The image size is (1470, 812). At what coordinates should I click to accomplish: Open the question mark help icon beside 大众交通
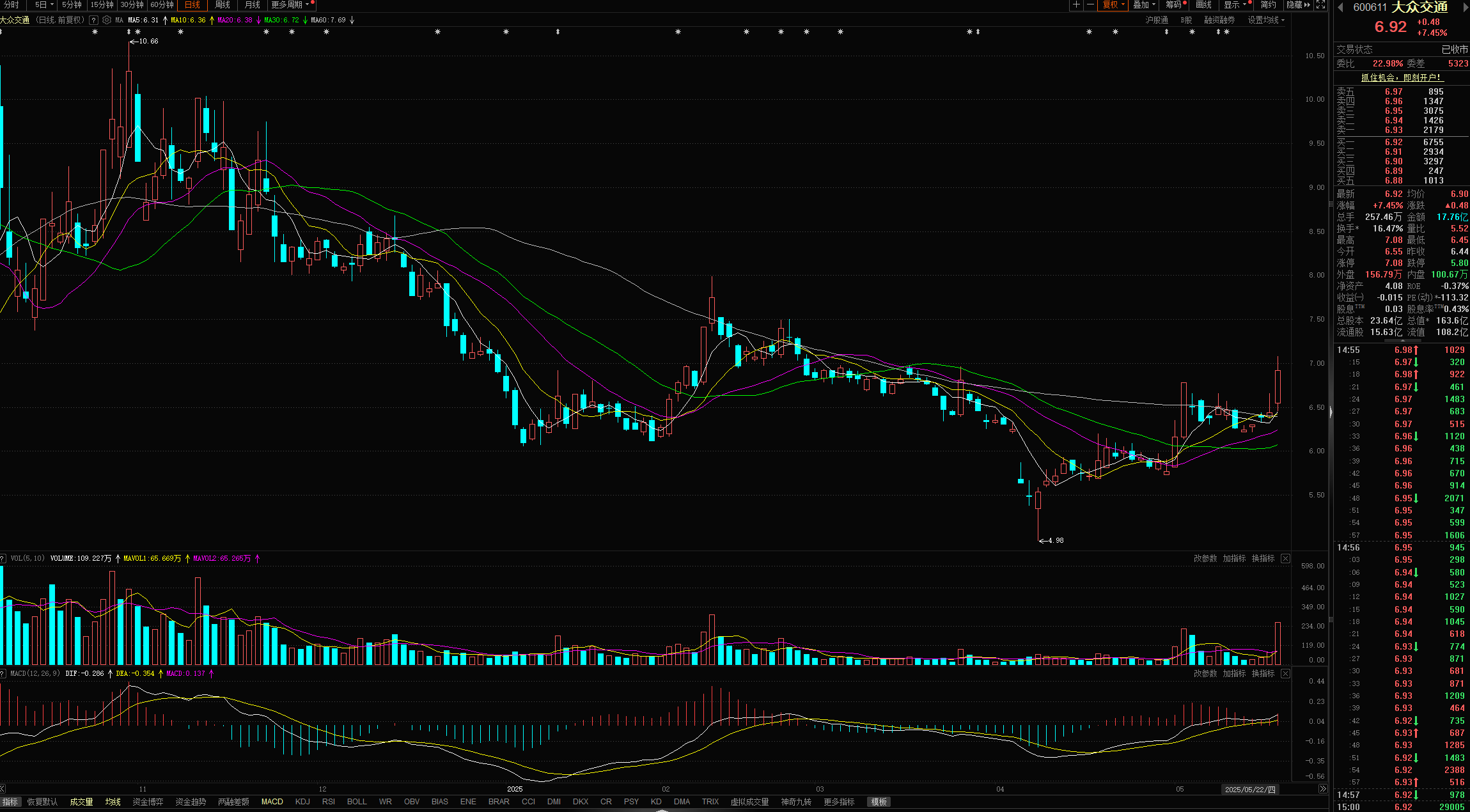pos(94,20)
